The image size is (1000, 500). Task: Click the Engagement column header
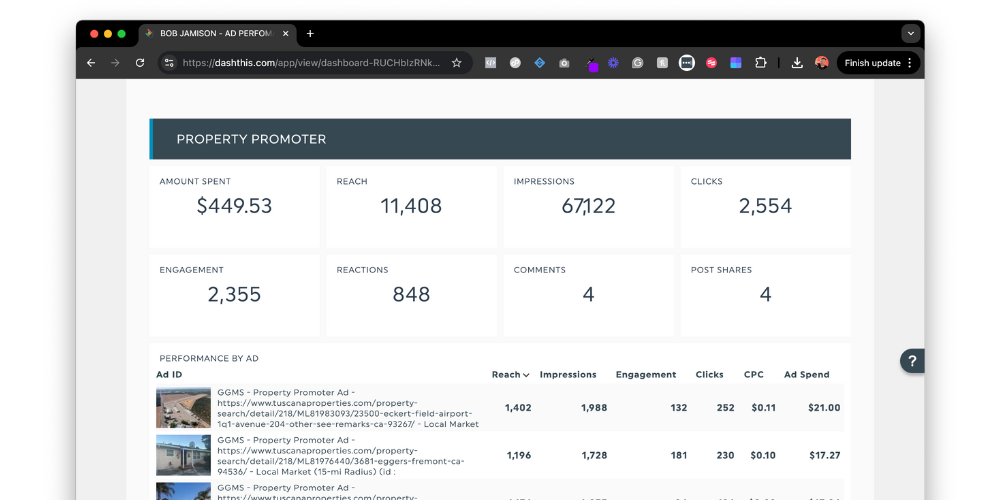pyautogui.click(x=646, y=374)
